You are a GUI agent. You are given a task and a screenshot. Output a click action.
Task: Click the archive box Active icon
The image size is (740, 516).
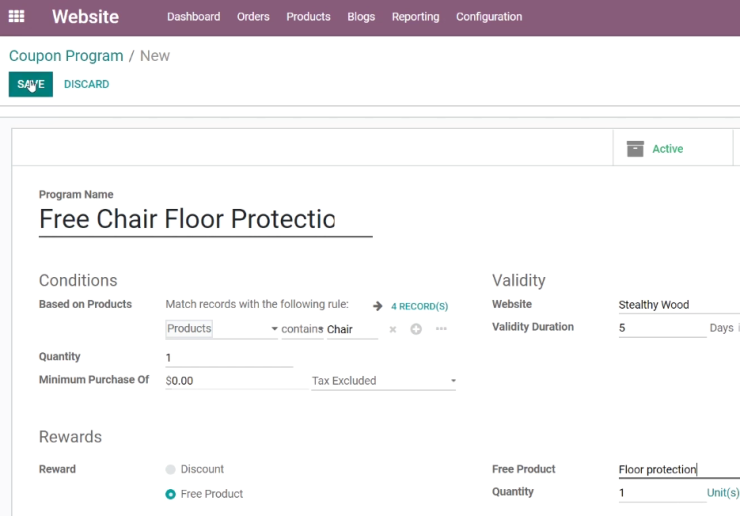coord(635,149)
